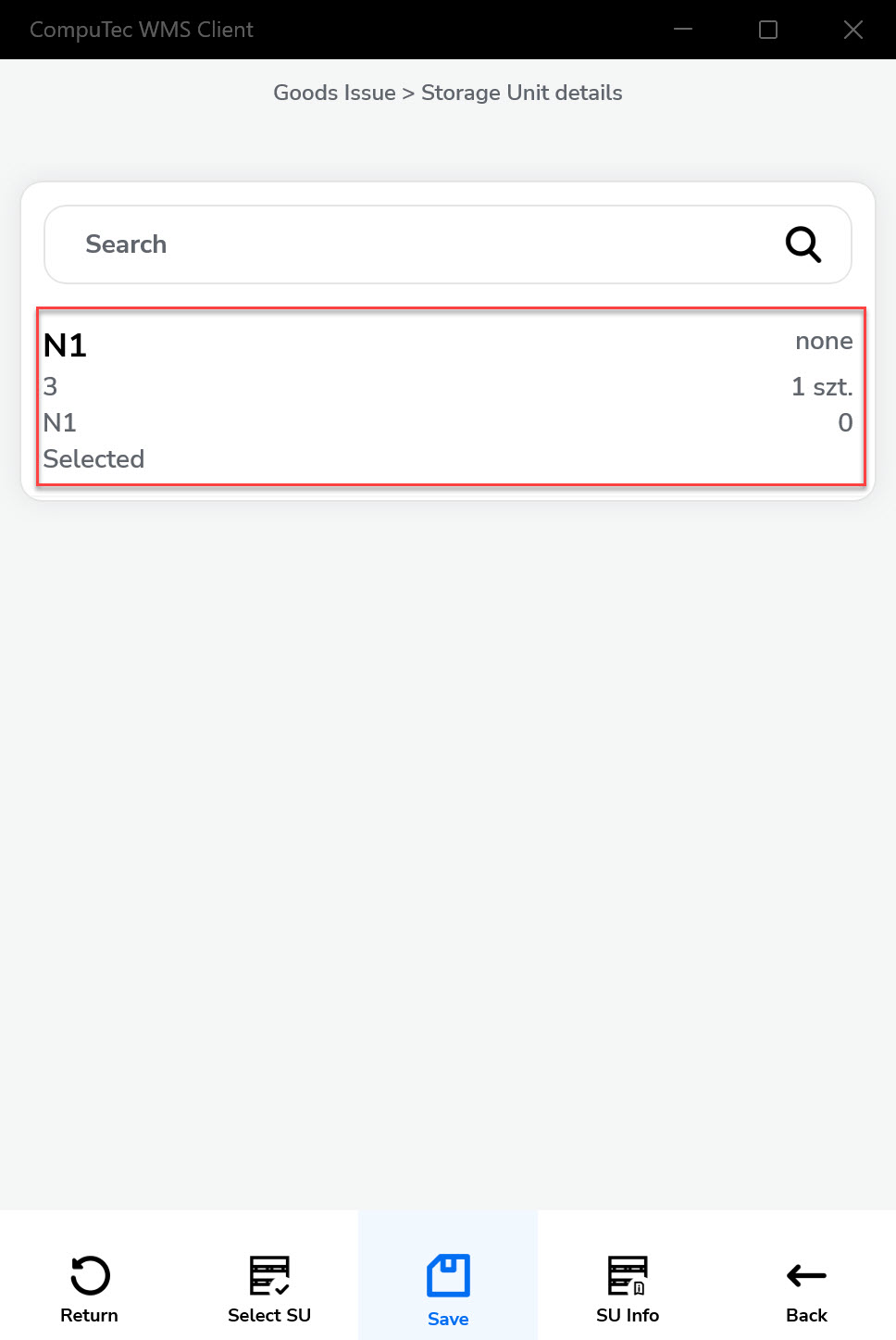Open SU Info via its icon
Screen dimensions: 896x1340
point(628,1275)
